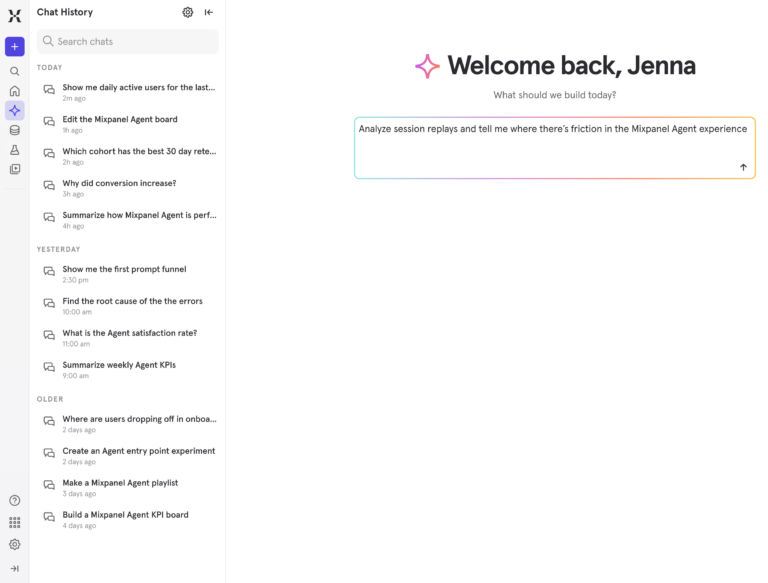Submit prompt with the up arrow

pyautogui.click(x=743, y=167)
